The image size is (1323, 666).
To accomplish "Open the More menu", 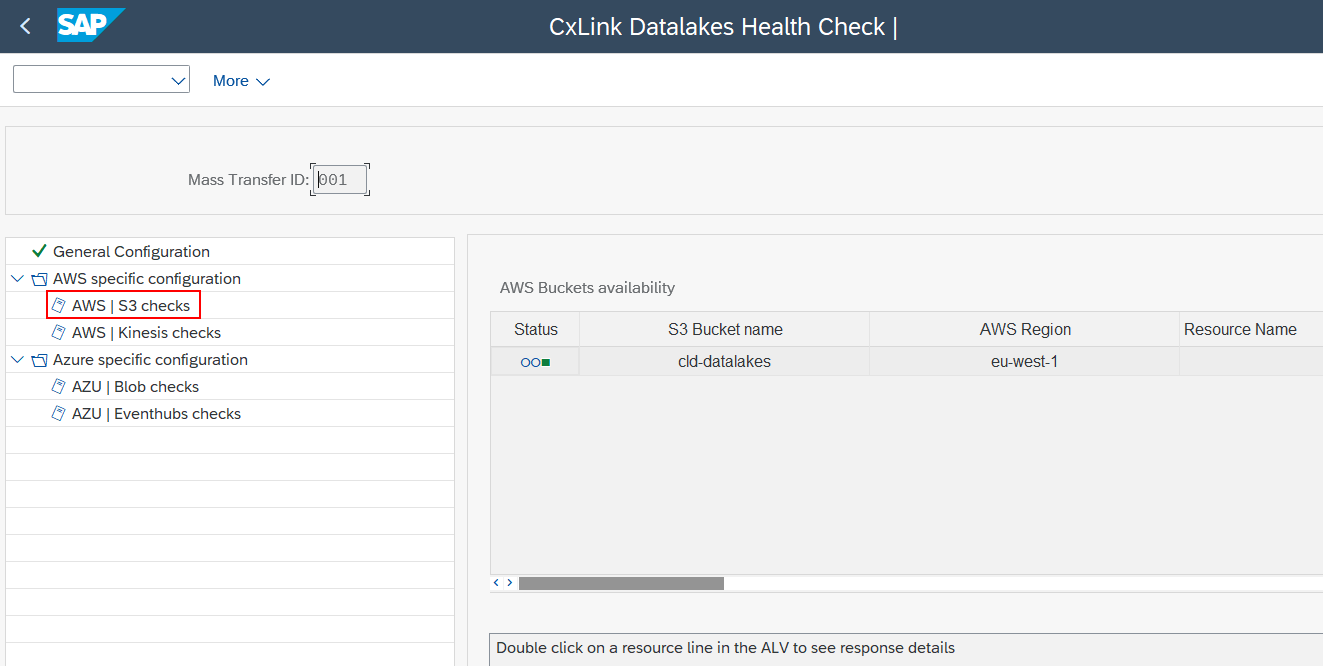I will click(241, 81).
